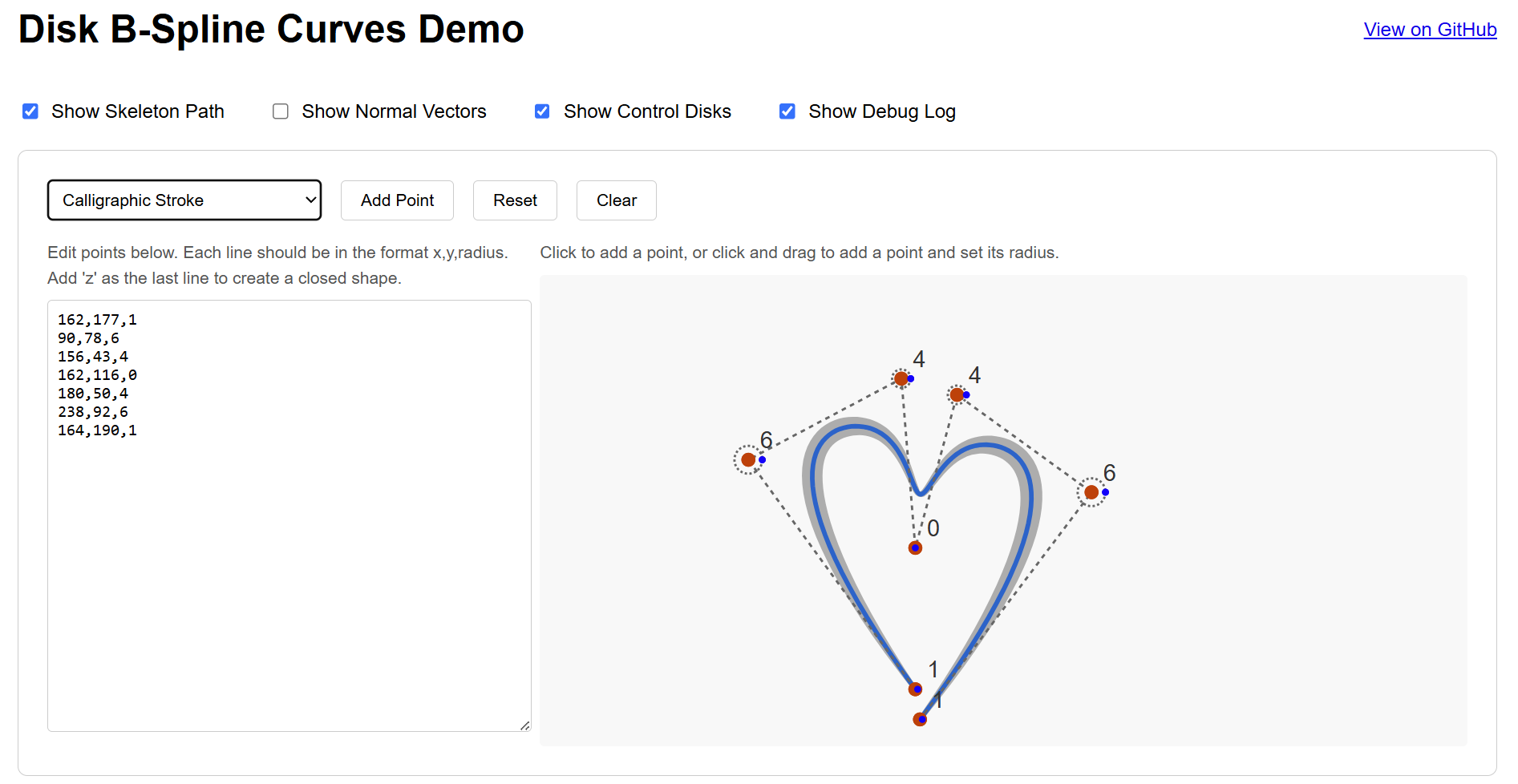Viewport: 1518px width, 784px height.
Task: Select the lowest control point on the canvas
Action: tap(919, 718)
